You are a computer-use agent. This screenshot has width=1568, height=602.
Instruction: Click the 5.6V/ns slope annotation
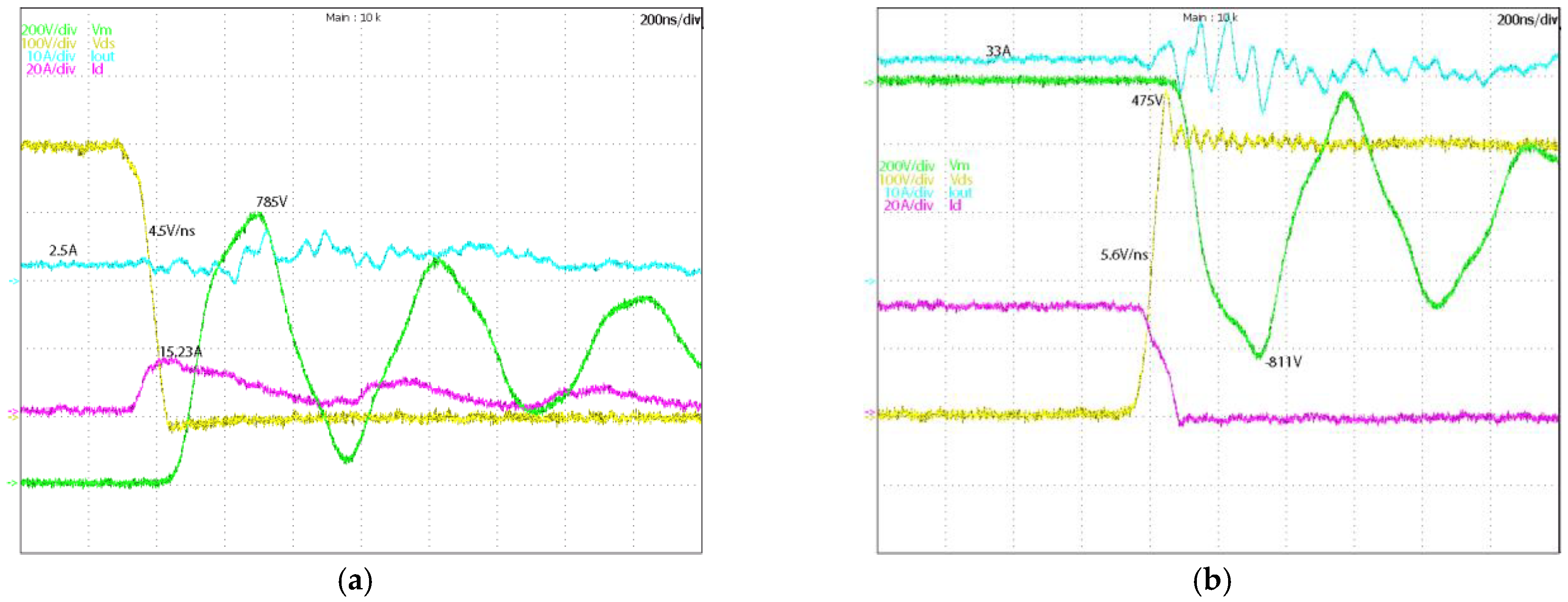(1124, 254)
